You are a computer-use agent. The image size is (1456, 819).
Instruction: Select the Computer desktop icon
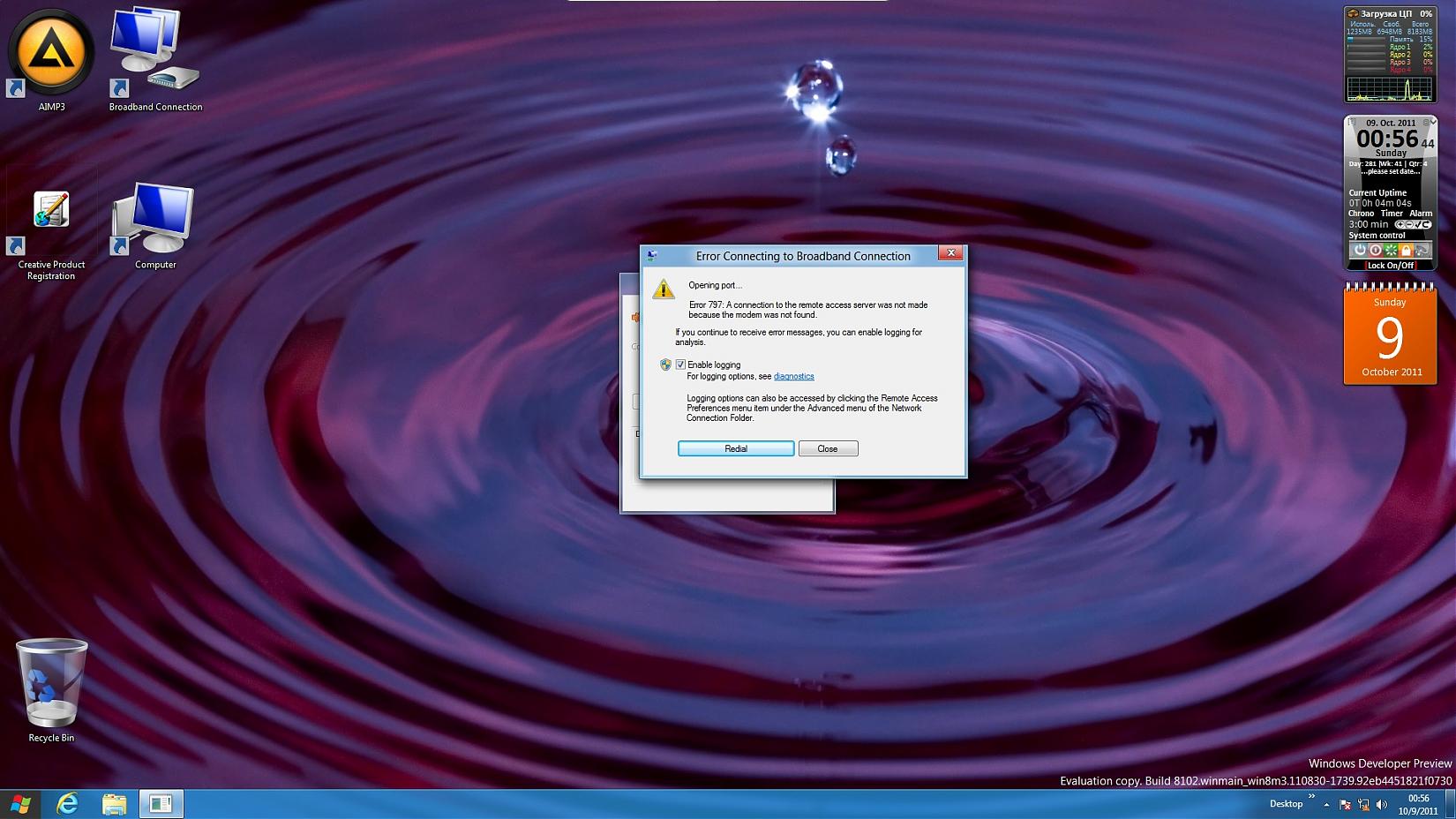(155, 221)
